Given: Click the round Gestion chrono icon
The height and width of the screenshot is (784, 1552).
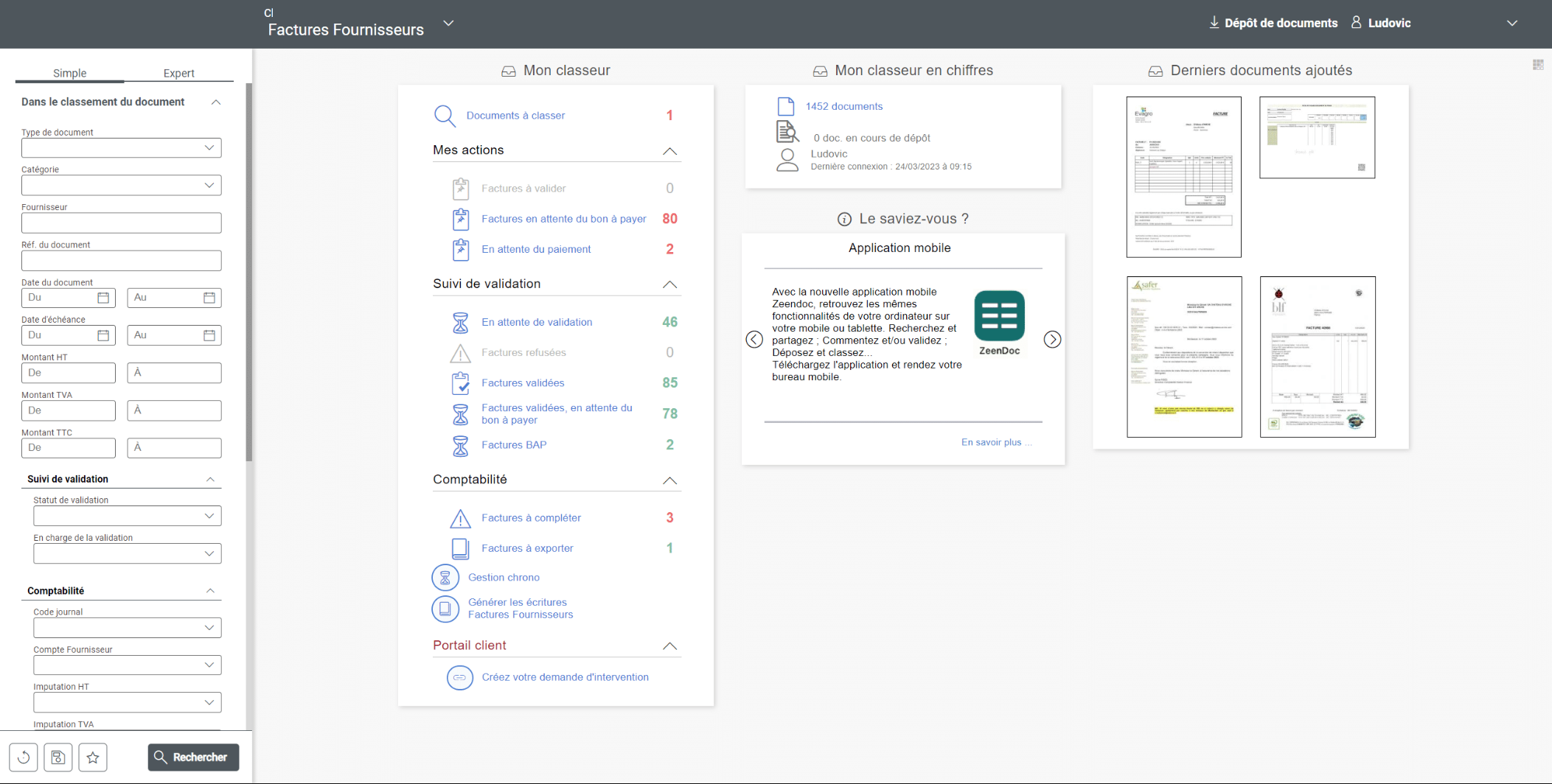Looking at the screenshot, I should tap(445, 578).
